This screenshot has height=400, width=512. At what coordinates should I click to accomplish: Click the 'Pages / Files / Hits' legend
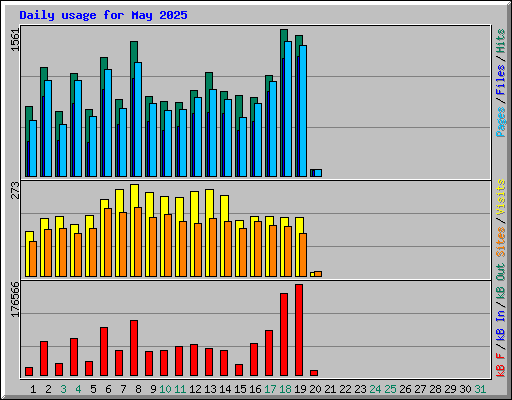click(500, 83)
